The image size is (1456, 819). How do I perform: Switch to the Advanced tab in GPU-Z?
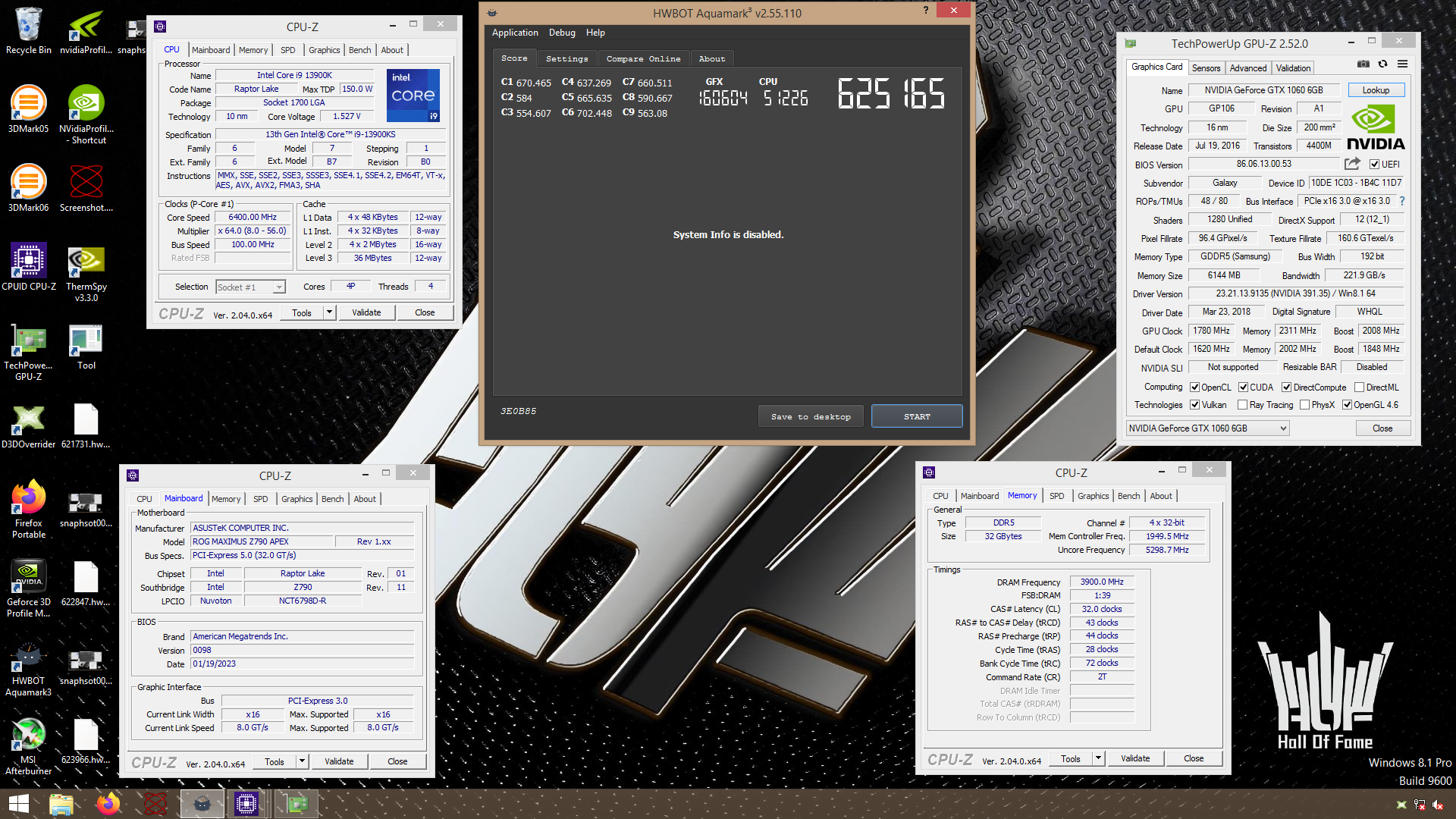point(1247,68)
